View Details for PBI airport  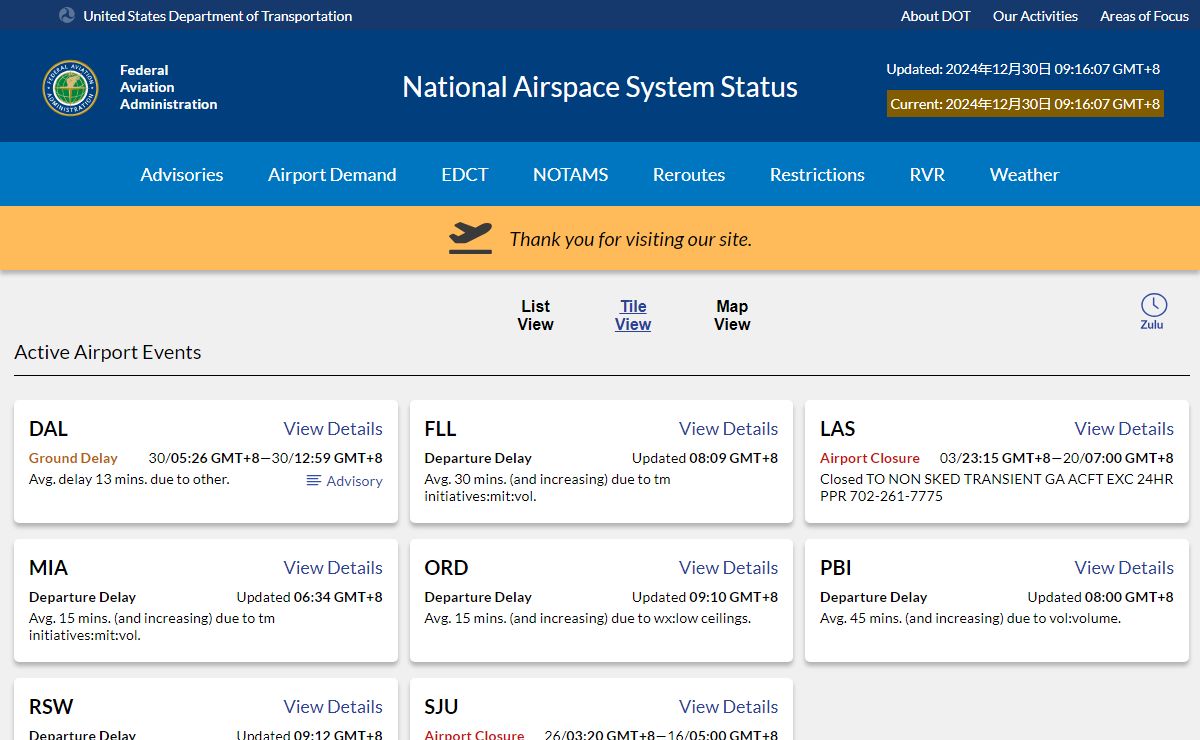[1124, 567]
